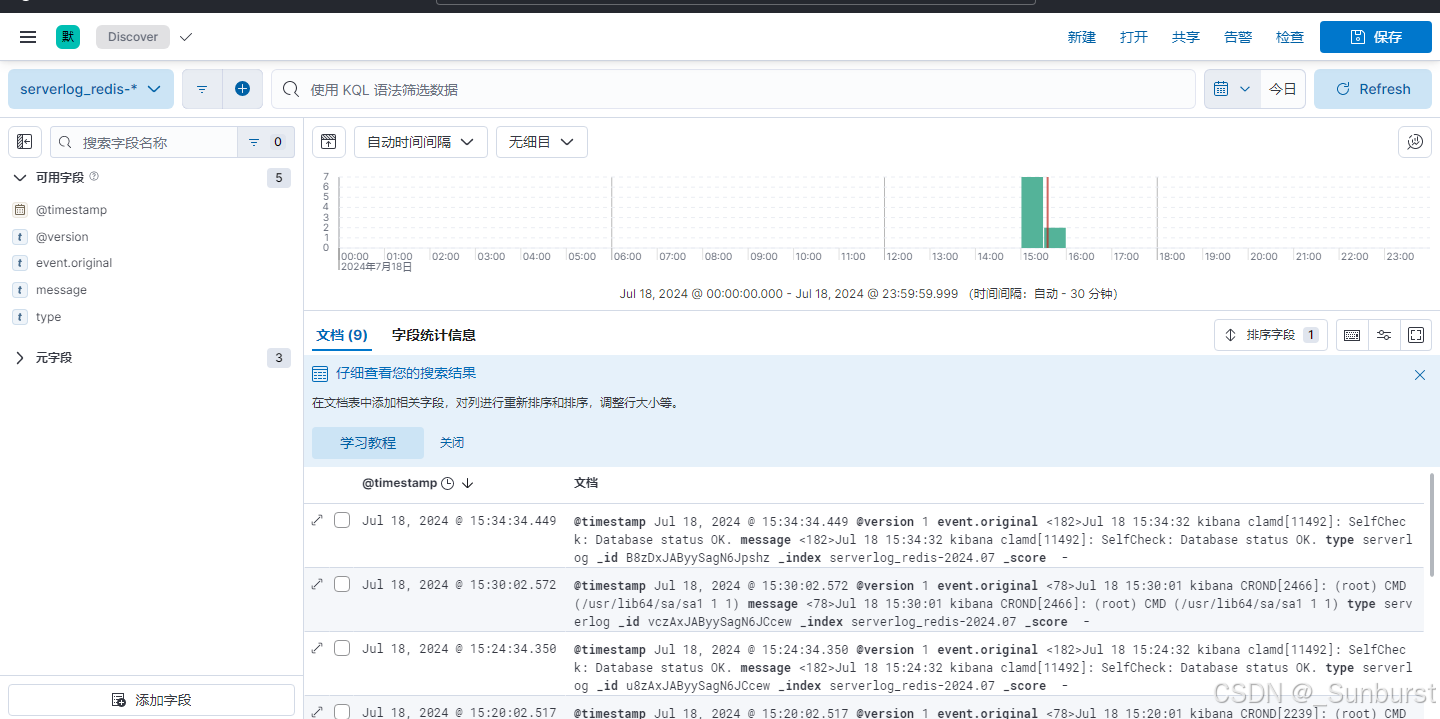Open the 自动时间间隔 interval dropdown

(x=421, y=142)
